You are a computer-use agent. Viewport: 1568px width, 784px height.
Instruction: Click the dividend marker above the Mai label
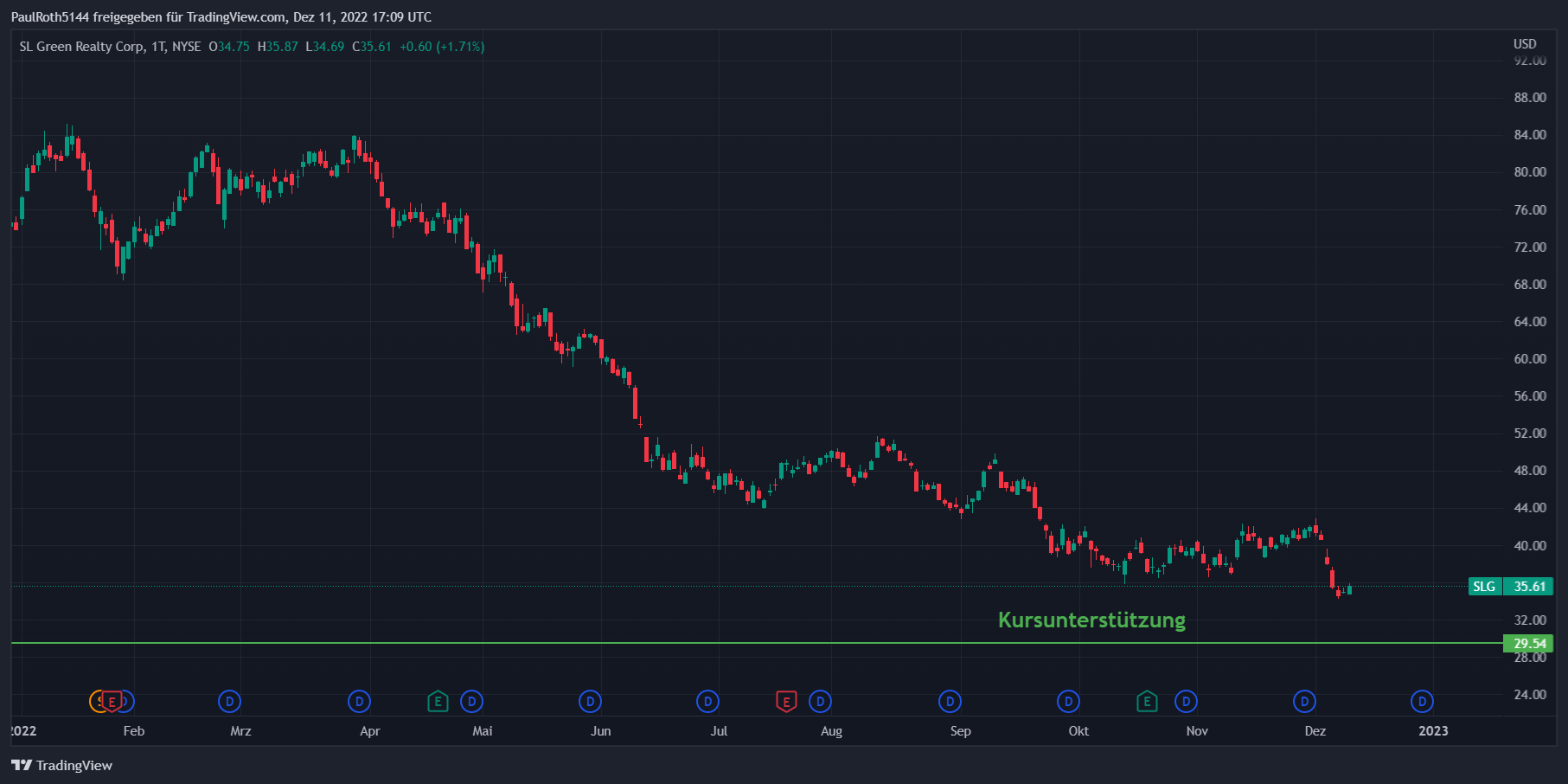point(471,701)
